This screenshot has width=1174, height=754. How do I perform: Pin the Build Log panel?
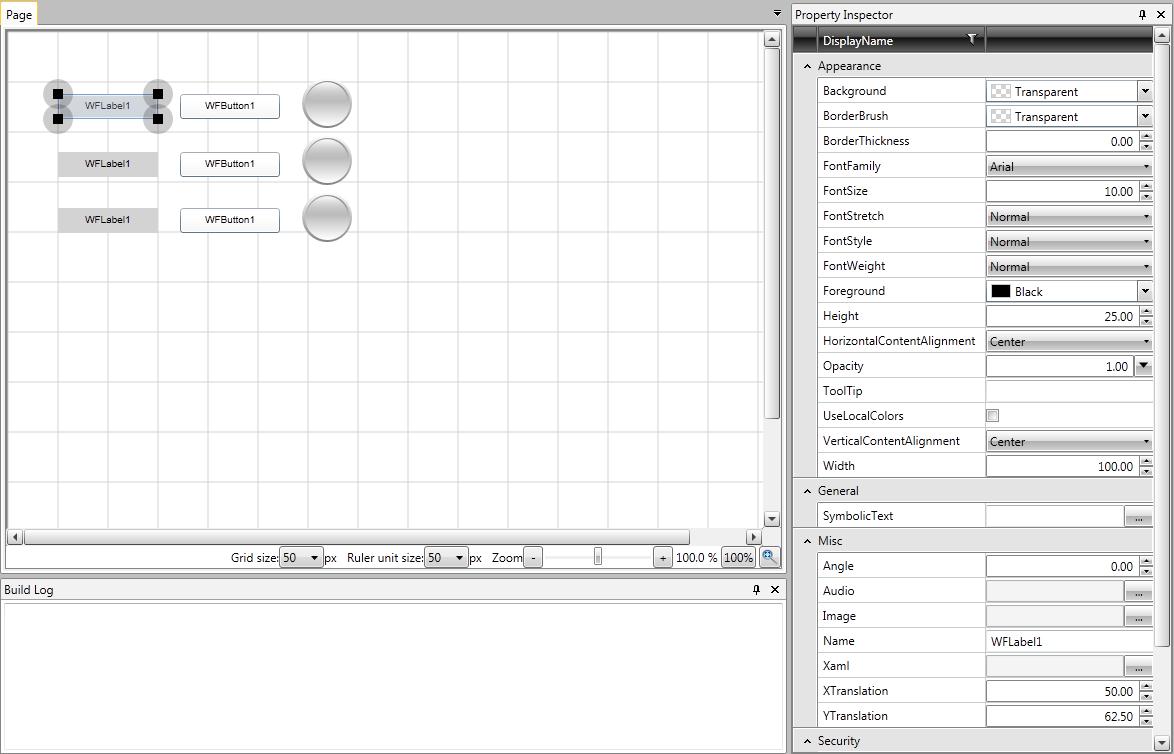(x=756, y=590)
